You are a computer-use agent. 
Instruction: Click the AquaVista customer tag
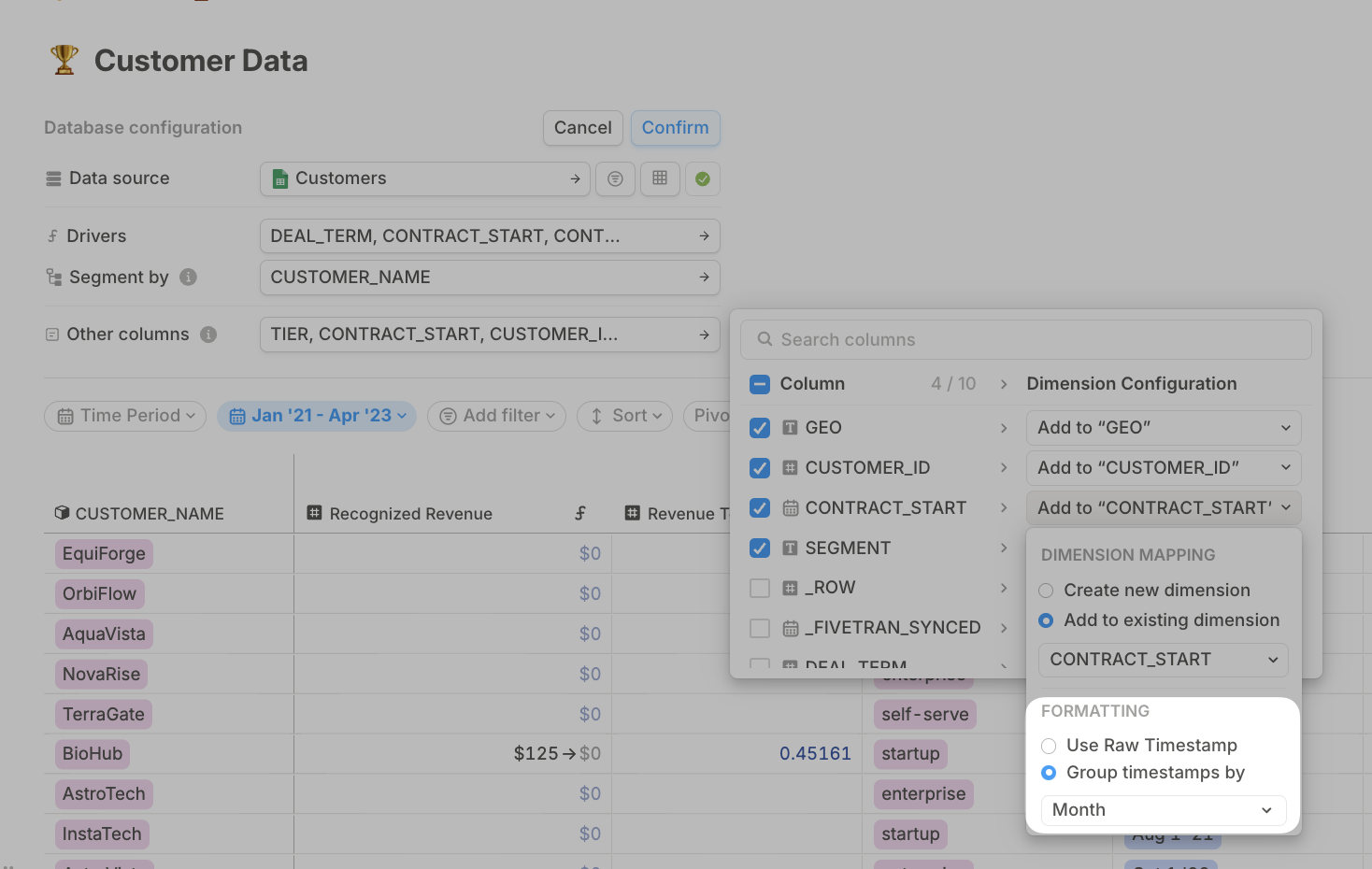(104, 634)
